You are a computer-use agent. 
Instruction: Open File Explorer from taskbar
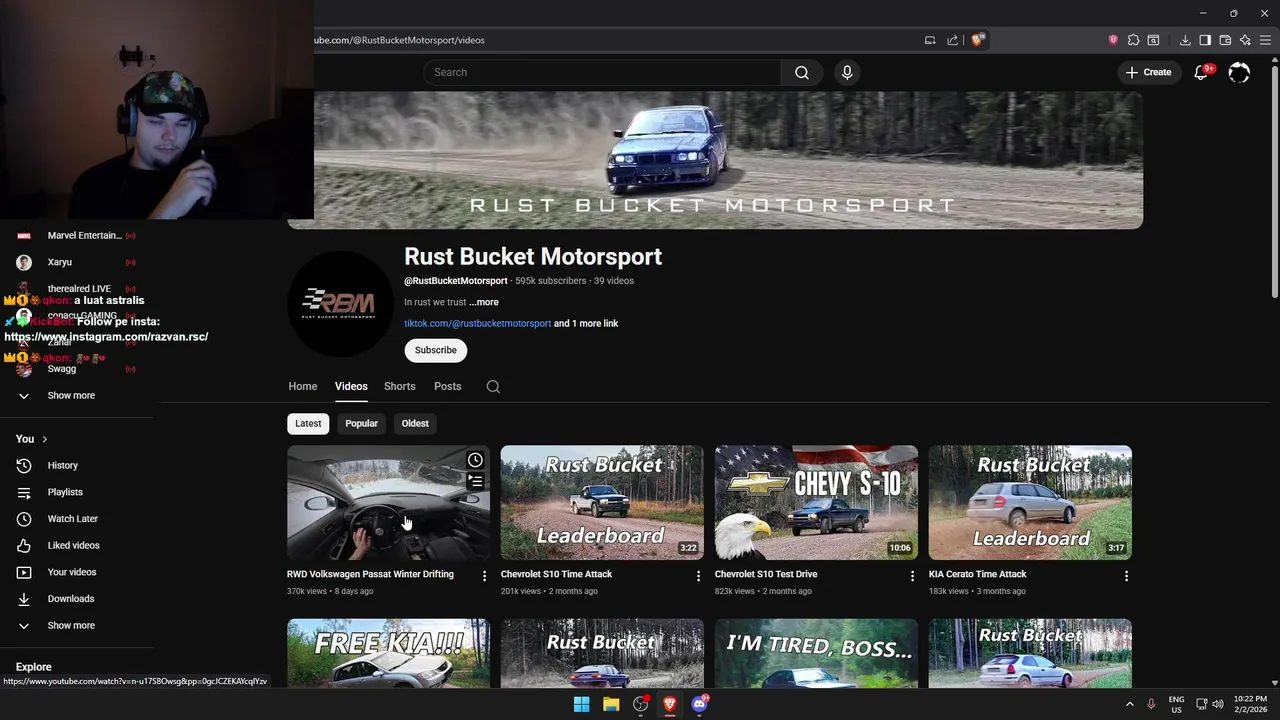[611, 704]
